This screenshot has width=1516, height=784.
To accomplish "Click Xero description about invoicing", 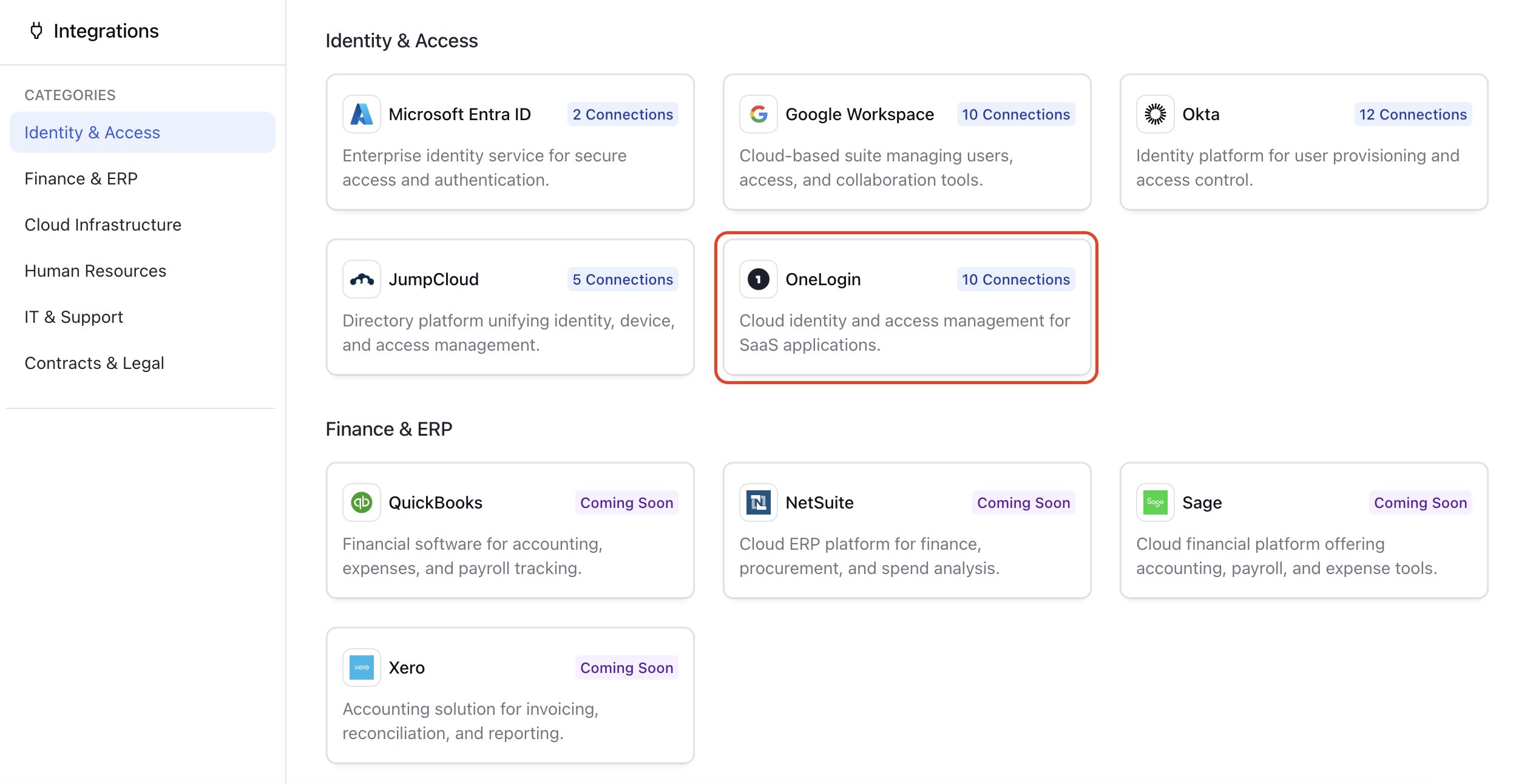I will click(x=470, y=721).
